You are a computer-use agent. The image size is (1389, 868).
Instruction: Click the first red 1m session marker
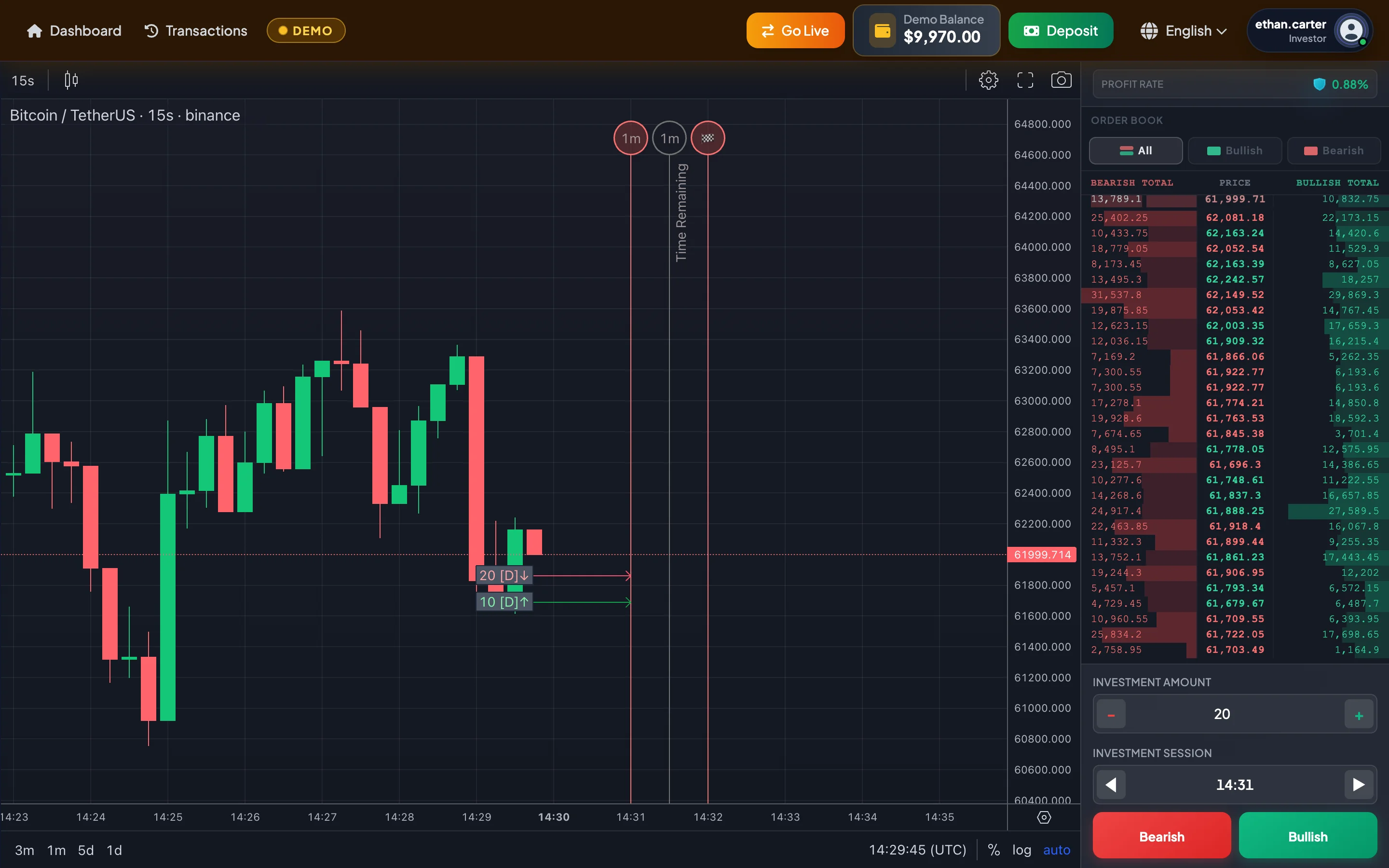click(631, 138)
